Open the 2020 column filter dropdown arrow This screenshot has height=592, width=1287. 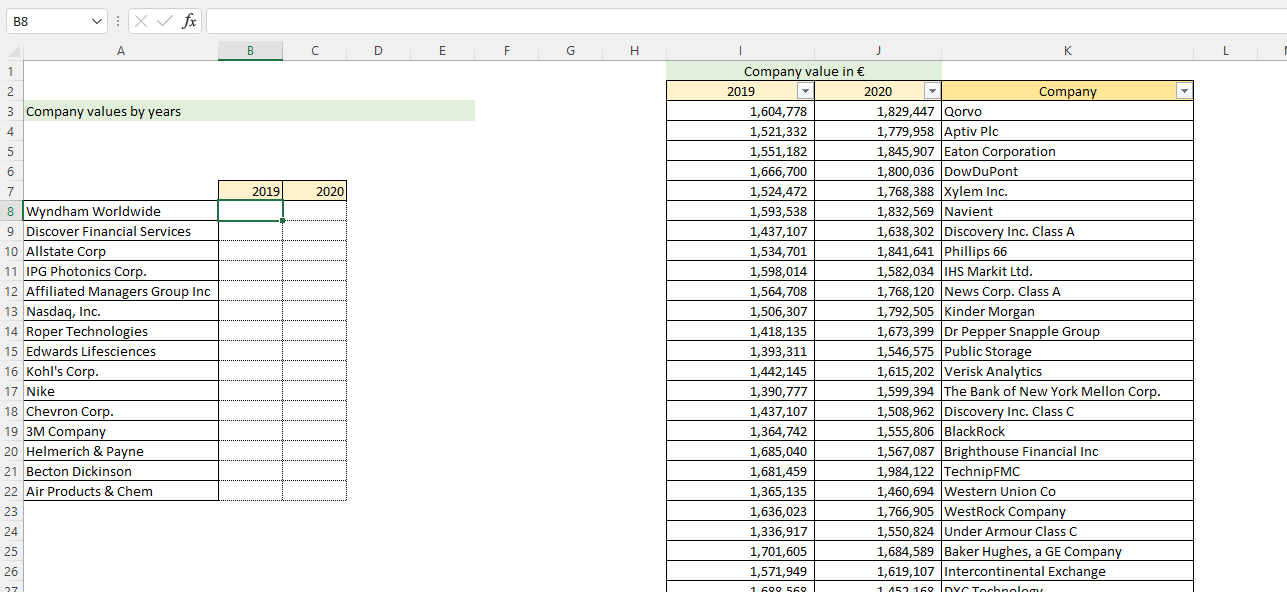point(932,91)
